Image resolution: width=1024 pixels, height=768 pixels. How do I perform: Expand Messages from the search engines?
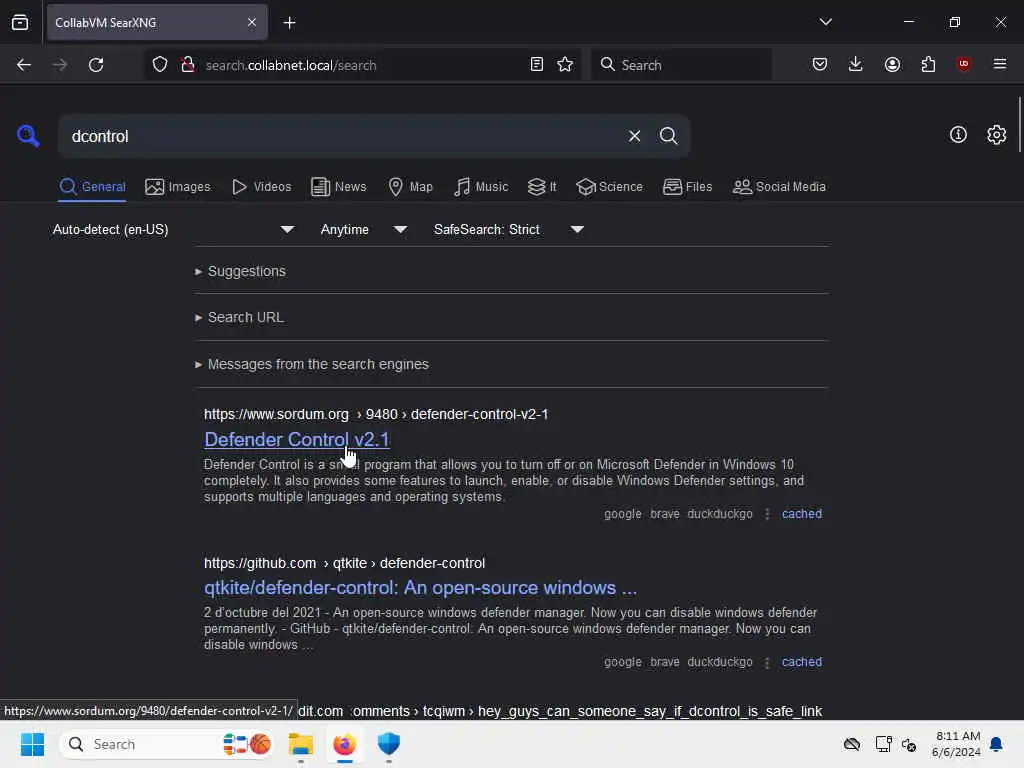tap(312, 364)
